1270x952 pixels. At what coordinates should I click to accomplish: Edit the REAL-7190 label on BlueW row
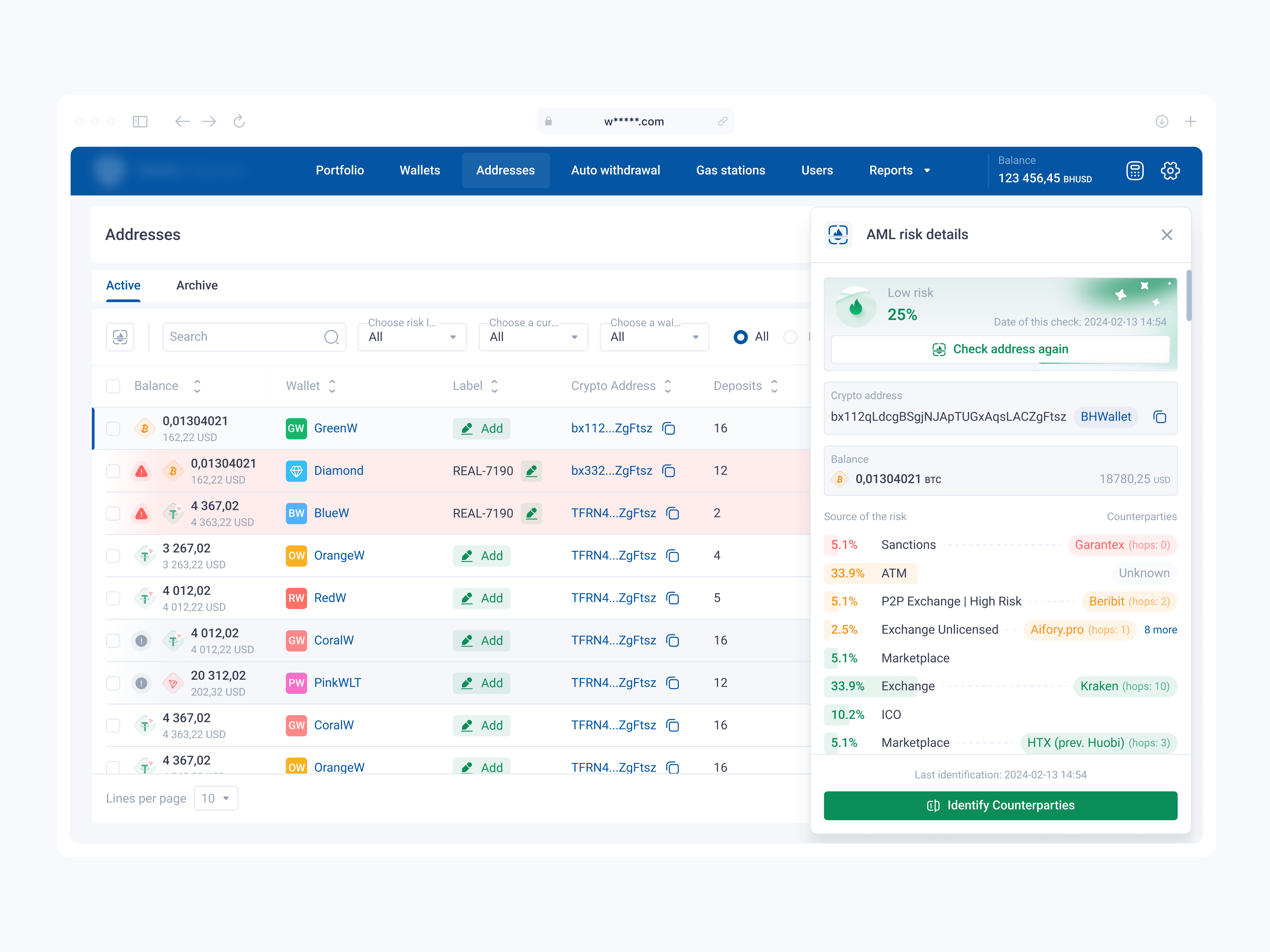[x=532, y=513]
